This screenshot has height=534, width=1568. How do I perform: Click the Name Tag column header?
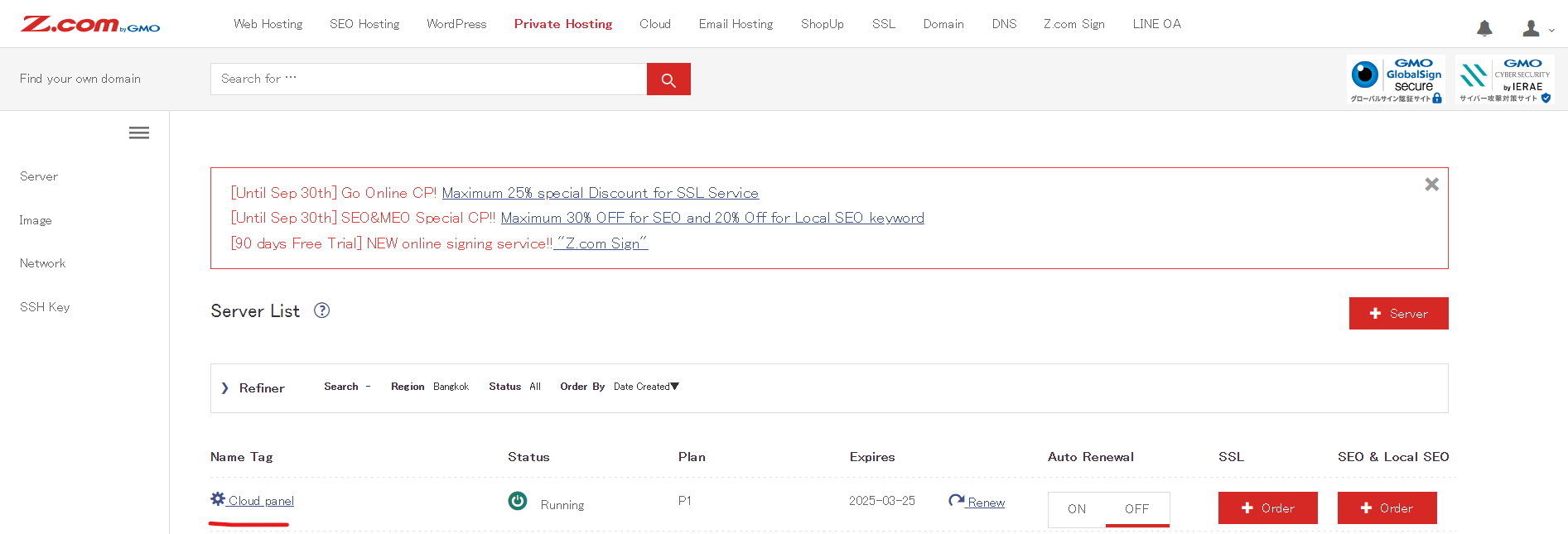(x=242, y=457)
